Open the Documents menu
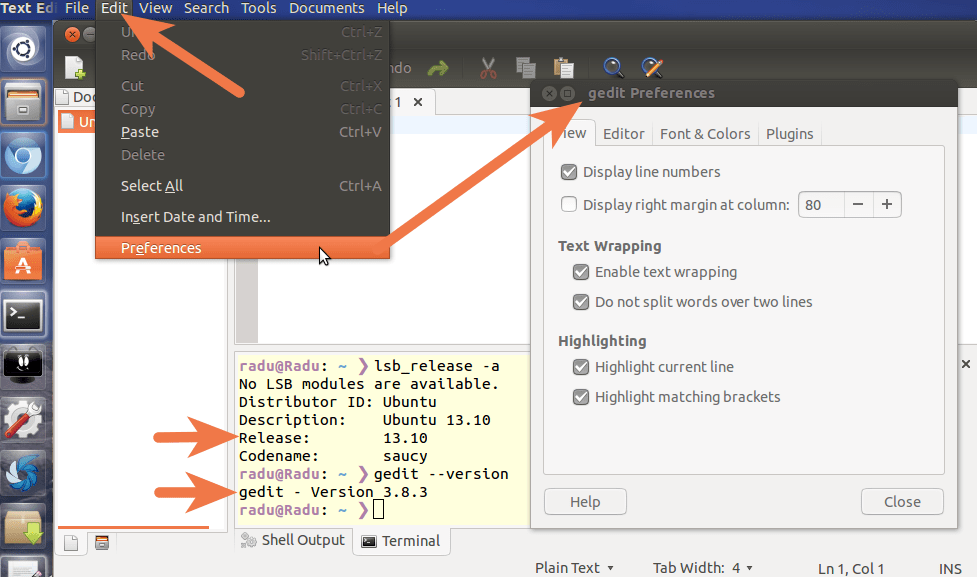 [x=326, y=8]
